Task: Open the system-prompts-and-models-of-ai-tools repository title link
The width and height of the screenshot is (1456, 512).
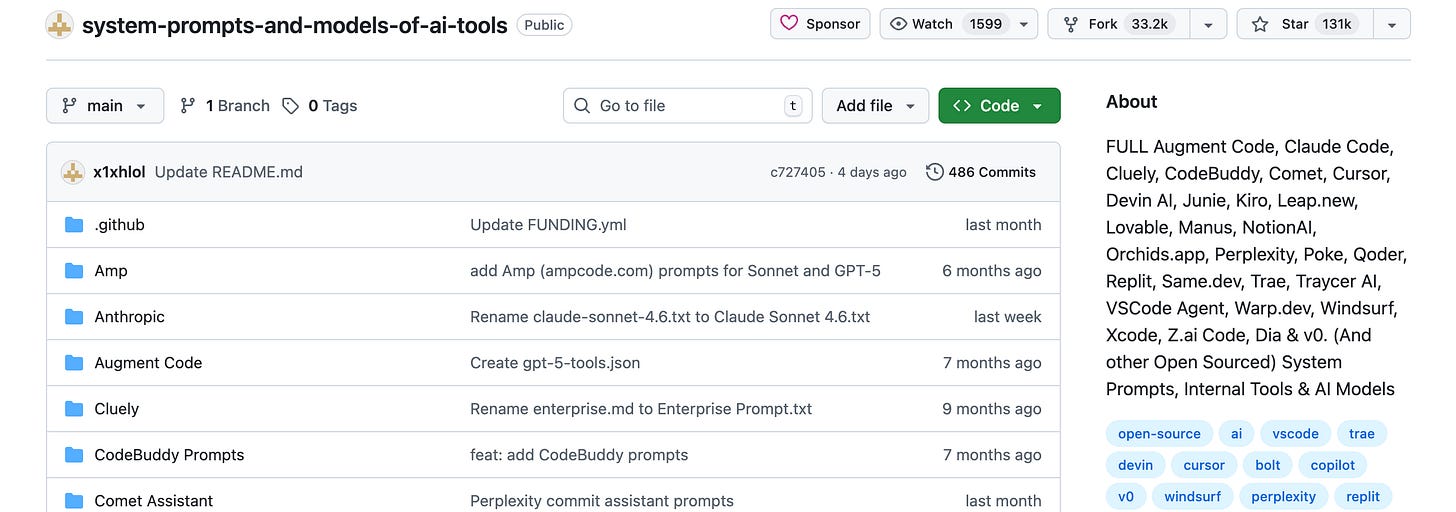Action: 295,25
